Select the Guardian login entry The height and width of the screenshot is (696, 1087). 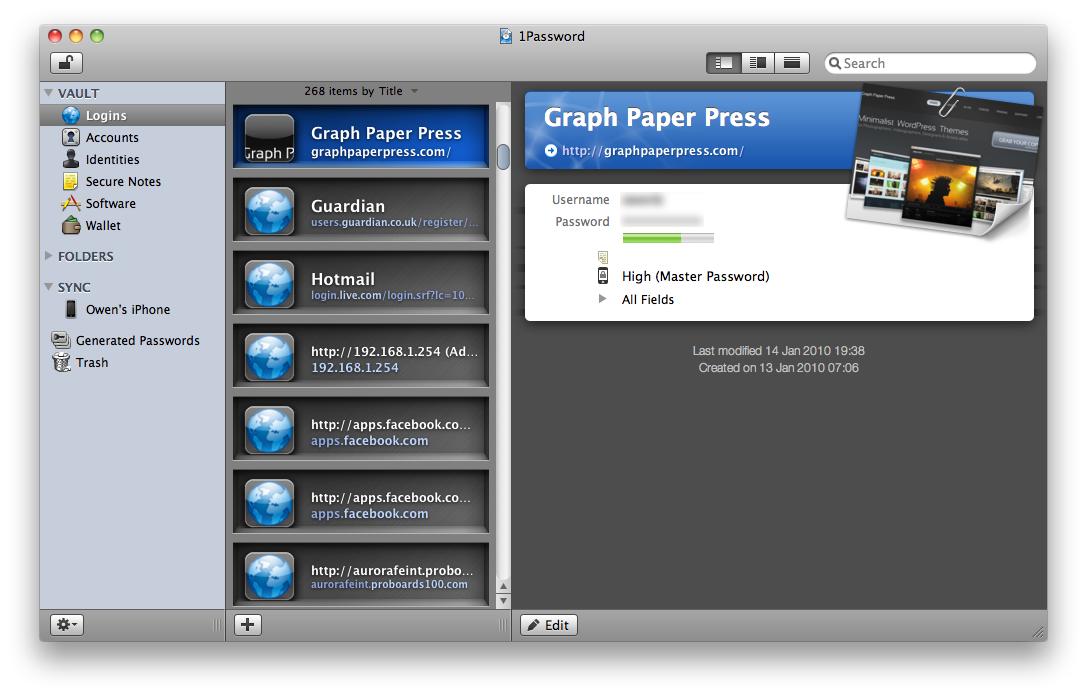[x=361, y=210]
